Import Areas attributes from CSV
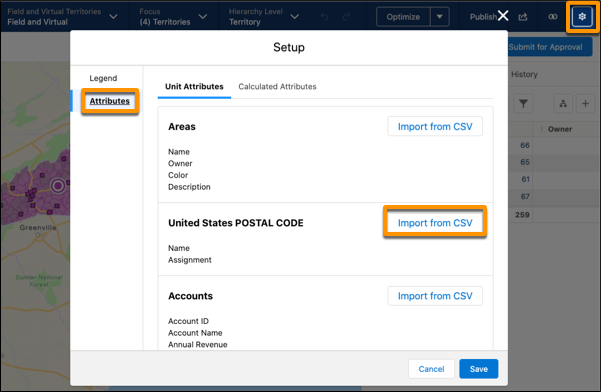Image resolution: width=601 pixels, height=392 pixels. [435, 126]
